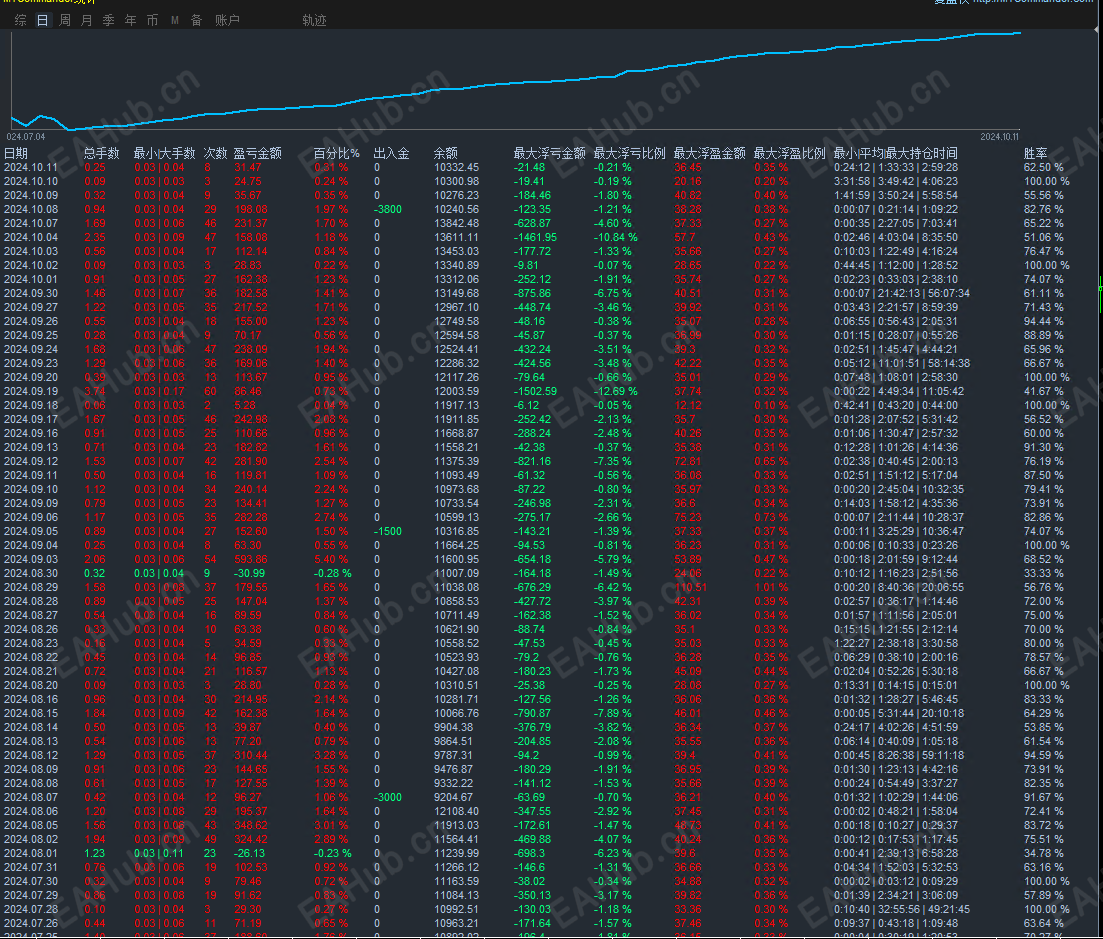The image size is (1103, 939).
Task: Open the 币 currency tab
Action: (x=152, y=20)
